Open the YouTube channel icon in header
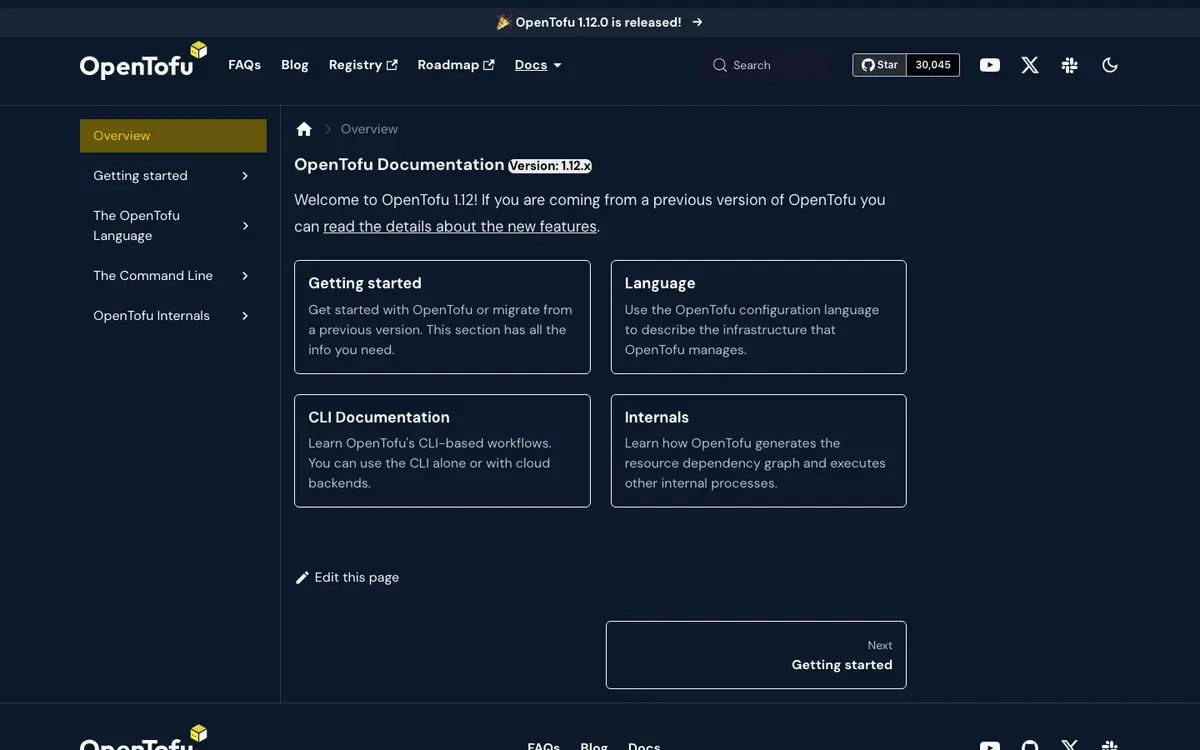 990,65
